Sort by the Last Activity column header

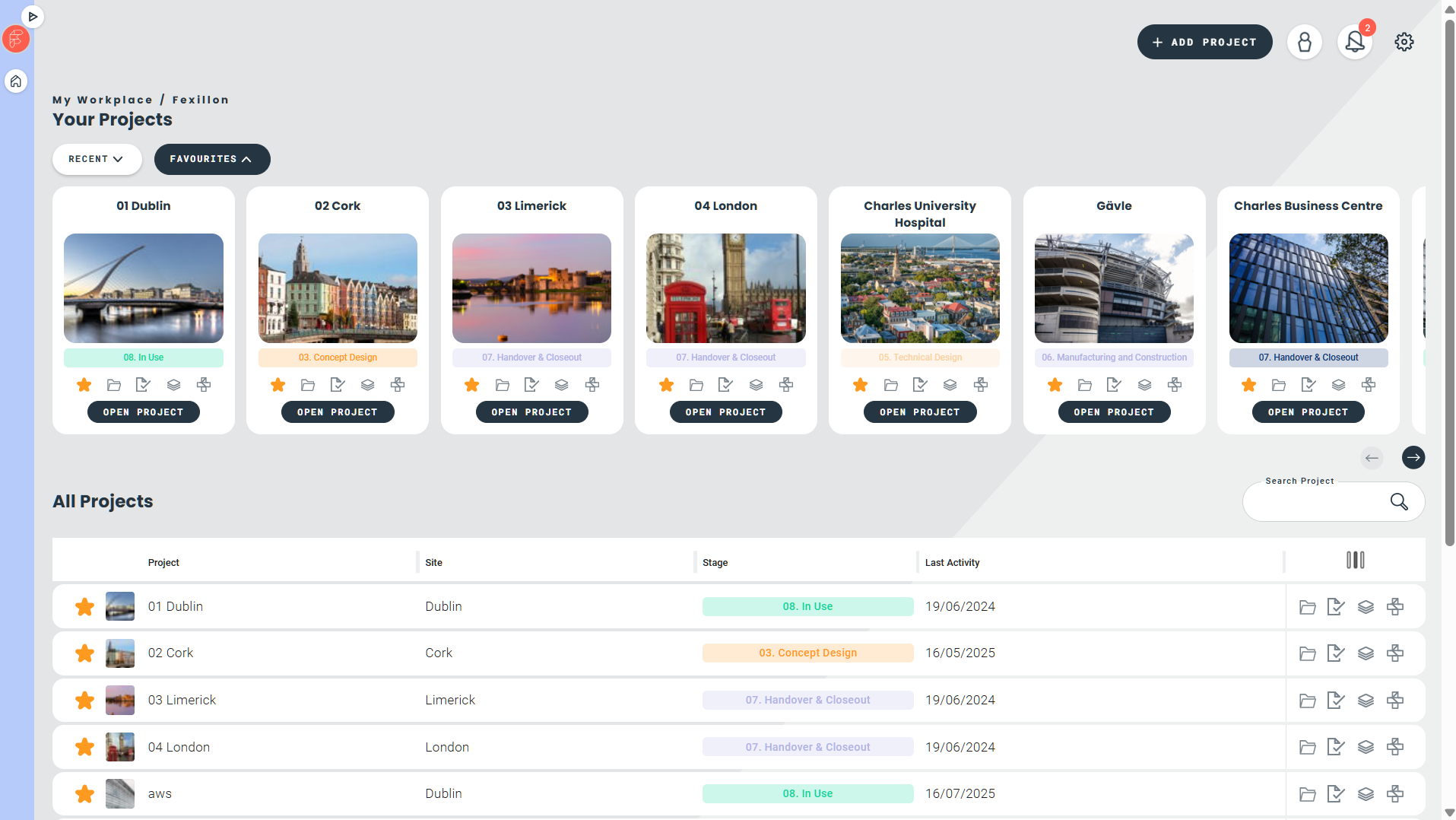pyautogui.click(x=953, y=563)
